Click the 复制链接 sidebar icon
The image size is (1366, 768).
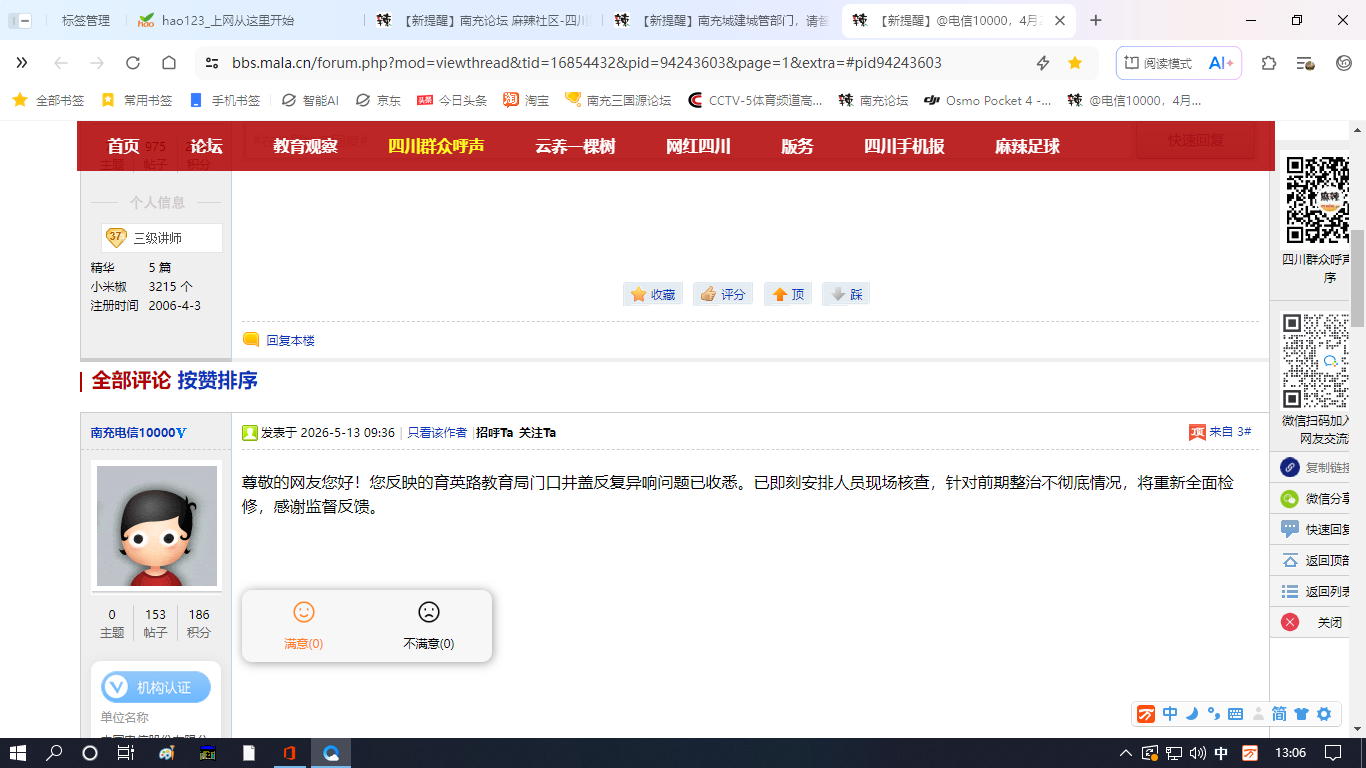(1290, 467)
